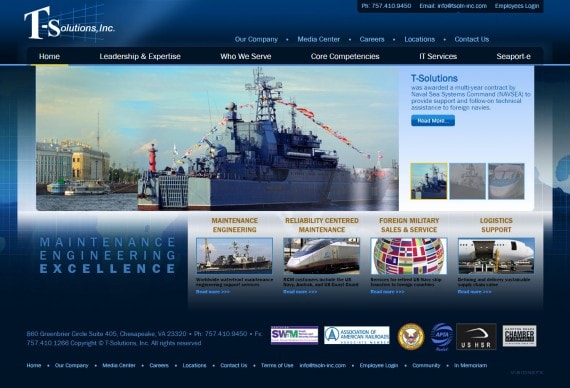Screen dimensions: 570x388
Task: Select the gray navy ship slide thumbnail
Action: [467, 181]
